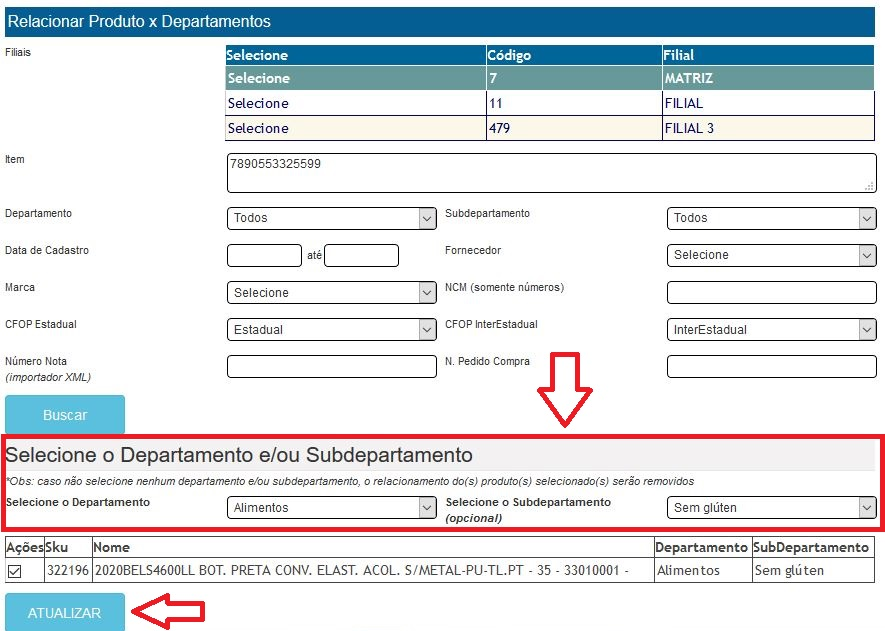
Task: Click the SubDepartamento column header
Action: (813, 547)
